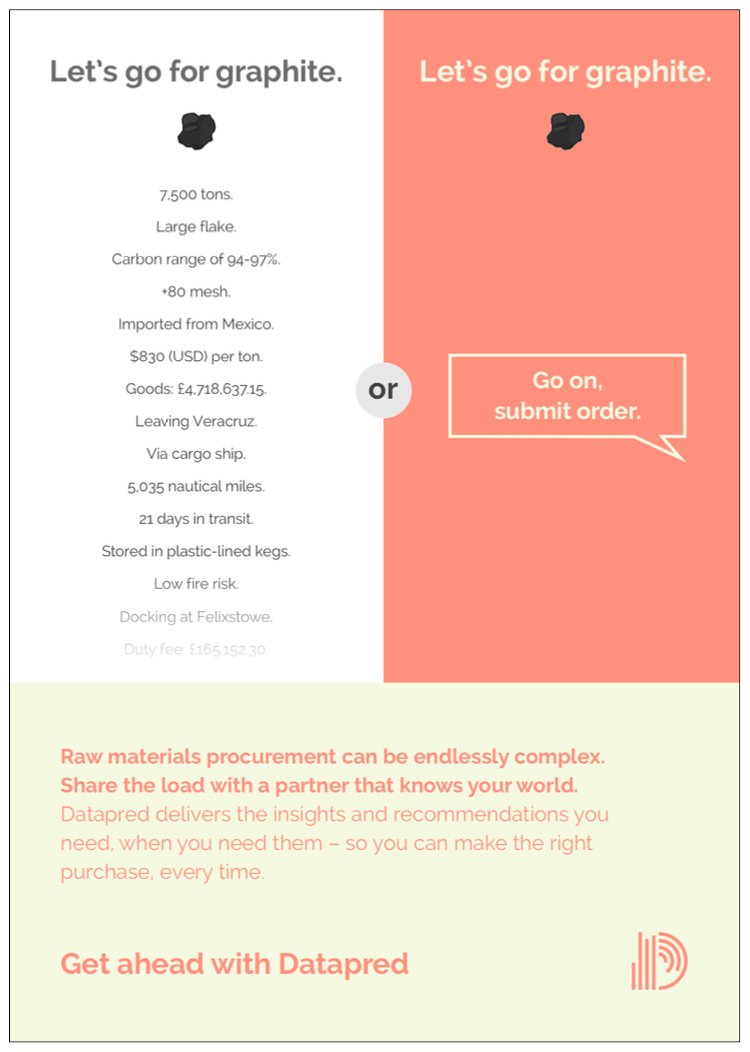The image size is (750, 1052).
Task: Click the "Docking at Felixstowe." line
Action: pyautogui.click(x=196, y=616)
